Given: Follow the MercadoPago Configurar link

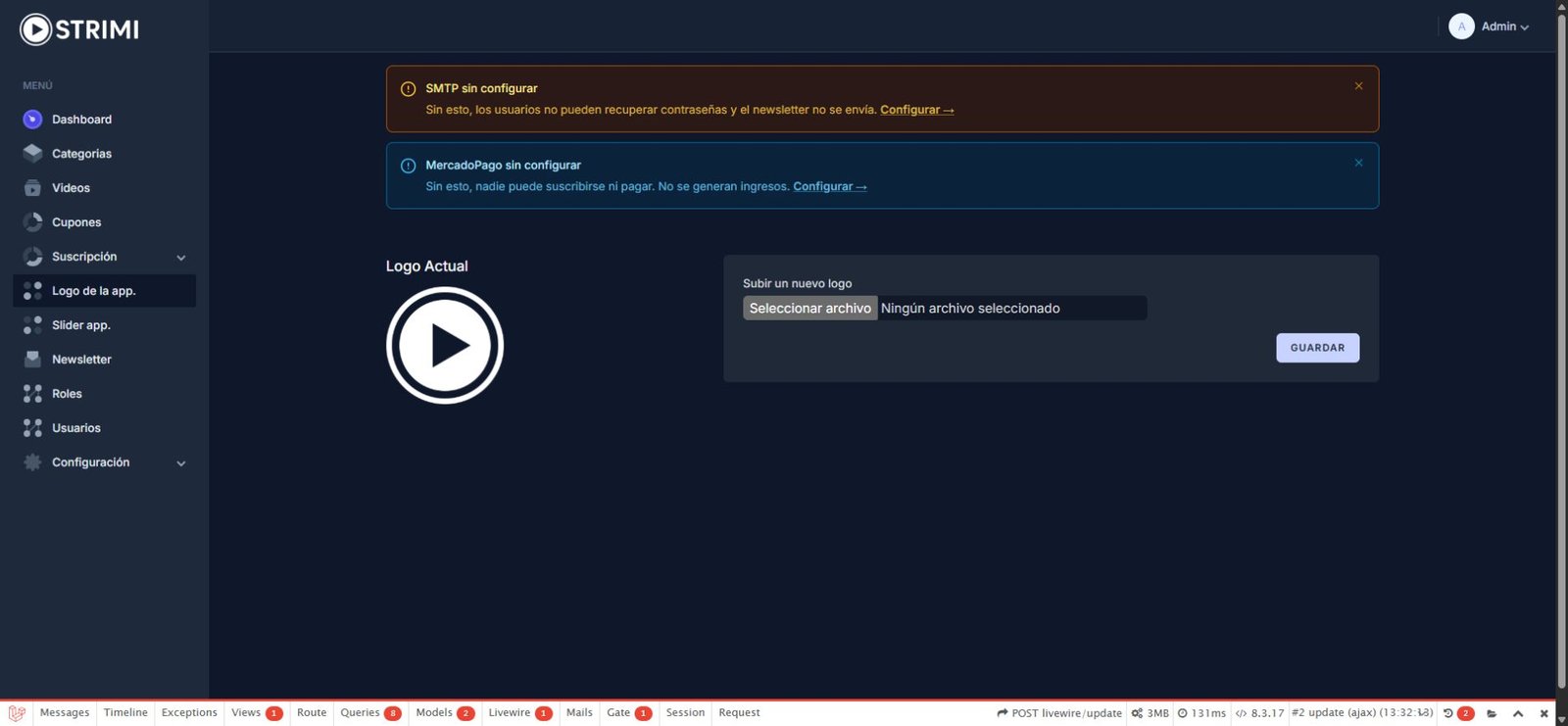Looking at the screenshot, I should tap(829, 186).
